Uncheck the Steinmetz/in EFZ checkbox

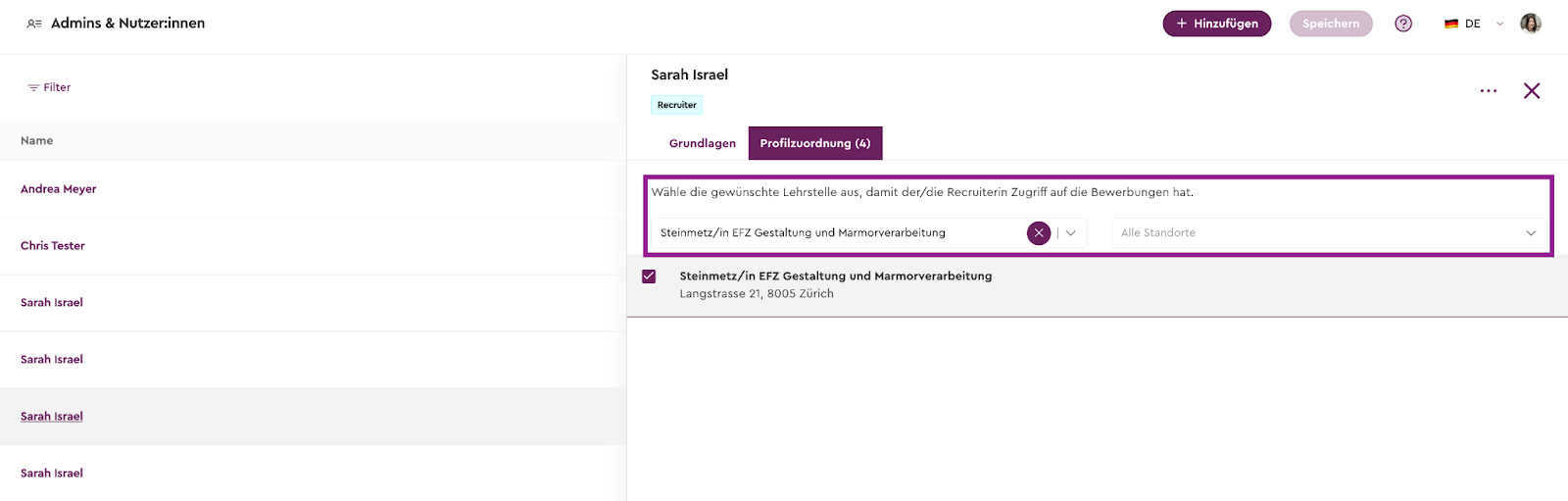tap(649, 276)
